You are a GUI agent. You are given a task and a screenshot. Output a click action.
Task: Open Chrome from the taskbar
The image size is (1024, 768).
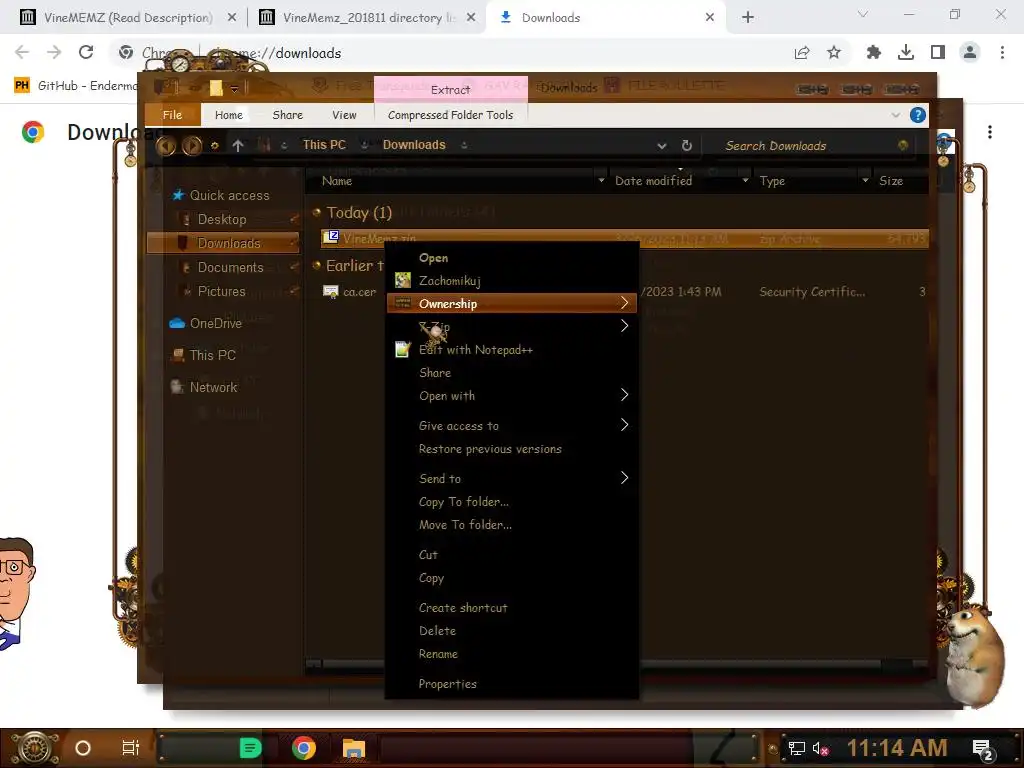click(x=304, y=748)
